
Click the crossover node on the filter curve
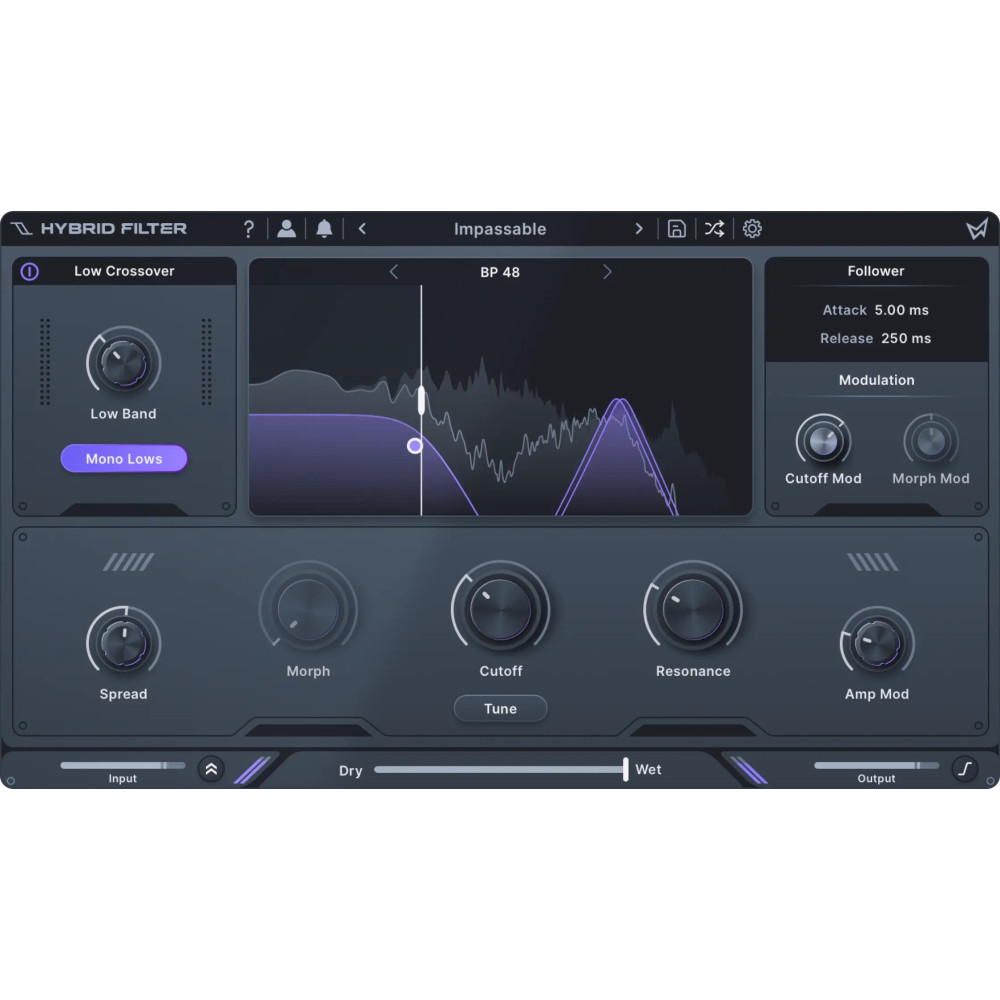pos(415,446)
